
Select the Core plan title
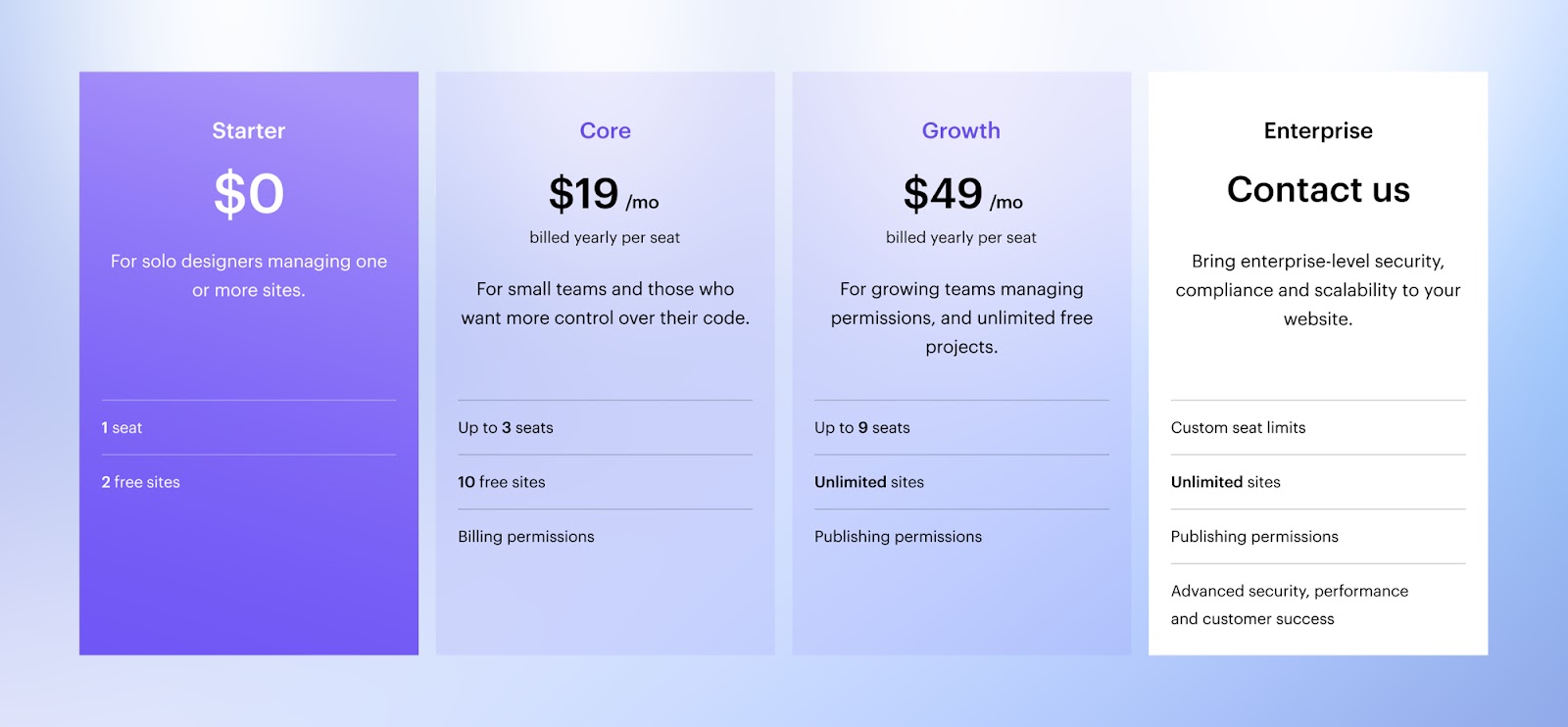[x=605, y=130]
